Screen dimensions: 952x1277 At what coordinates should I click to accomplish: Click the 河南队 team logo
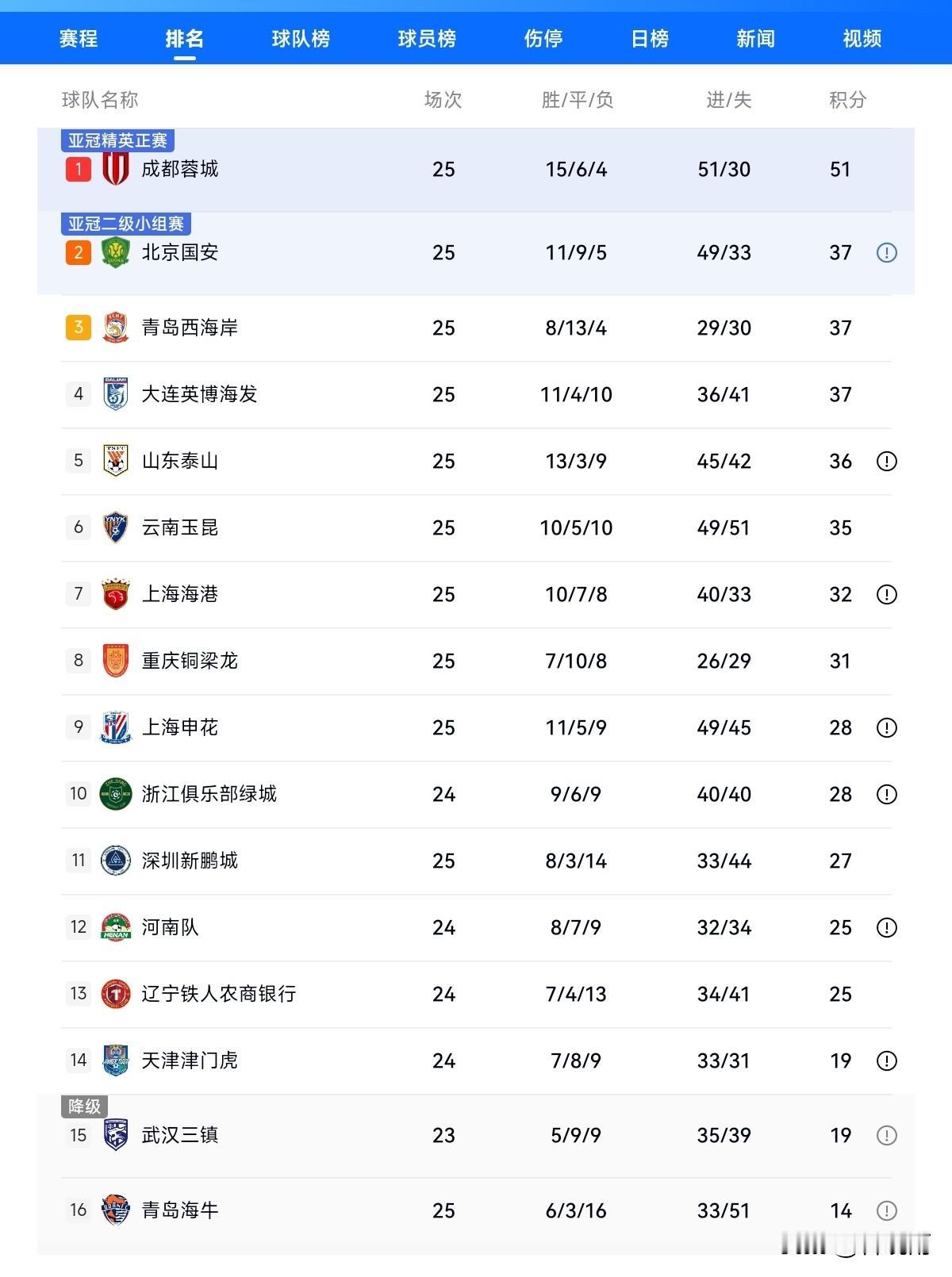(x=116, y=927)
